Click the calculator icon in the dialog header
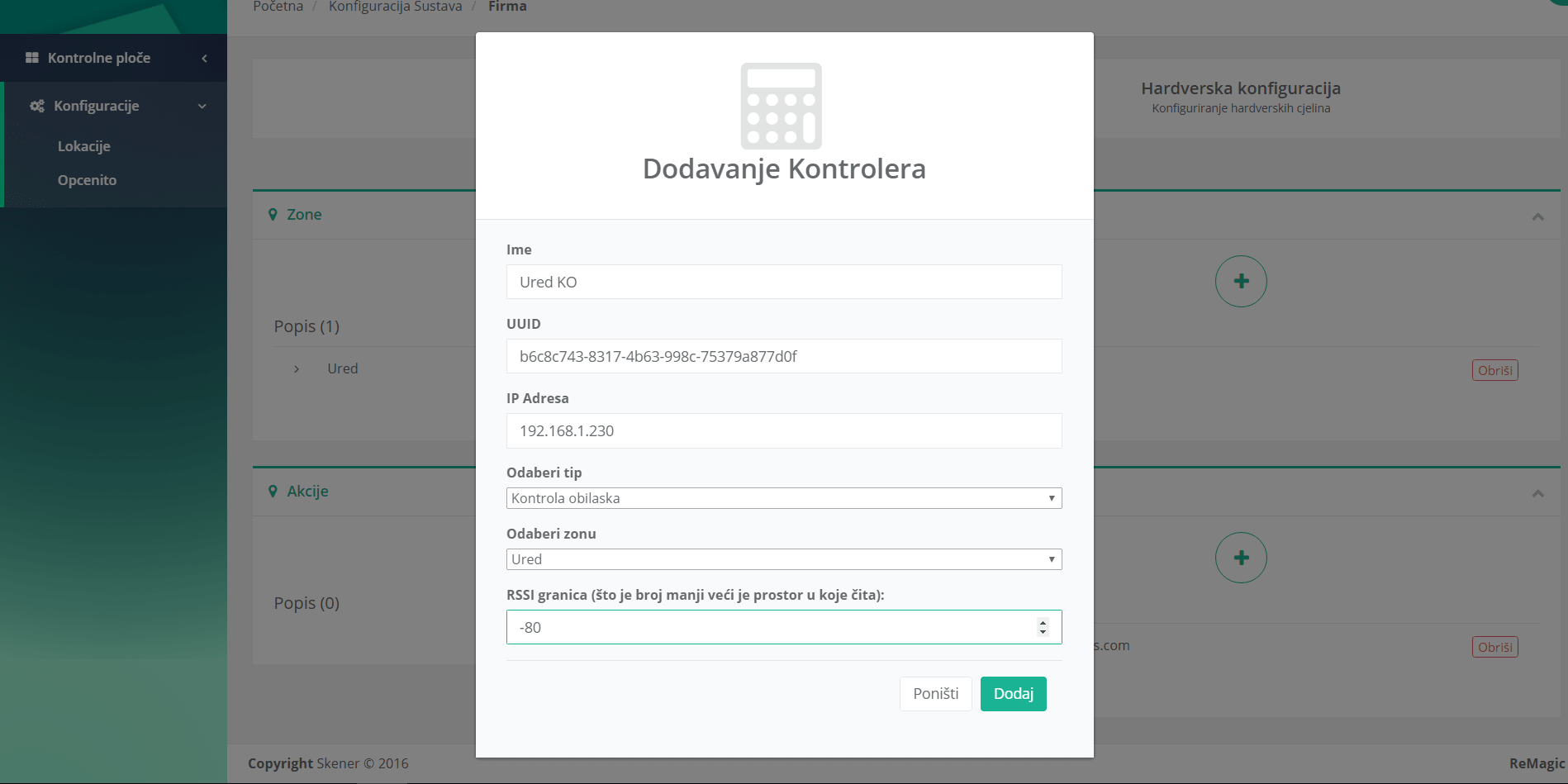1568x784 pixels. [782, 106]
